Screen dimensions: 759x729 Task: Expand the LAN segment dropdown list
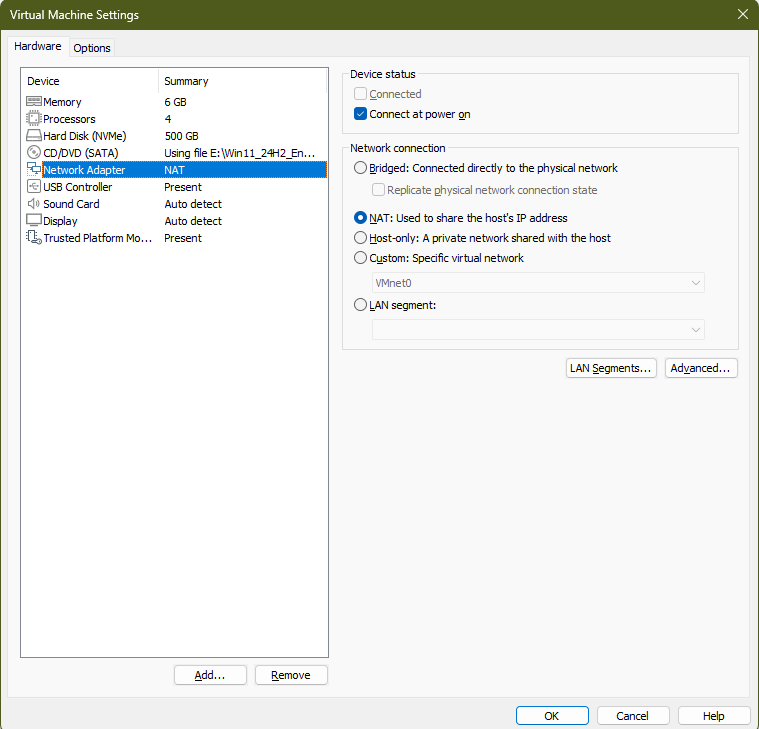tap(538, 329)
